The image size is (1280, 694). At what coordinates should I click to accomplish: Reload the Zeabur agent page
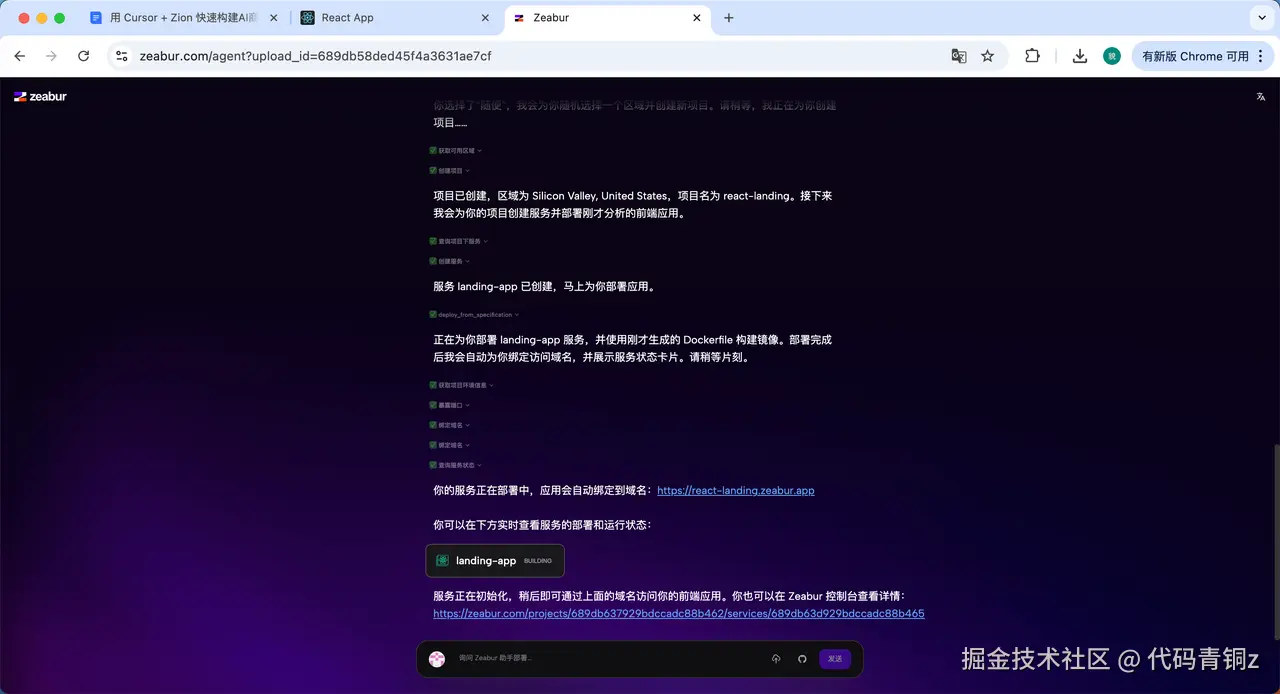84,56
